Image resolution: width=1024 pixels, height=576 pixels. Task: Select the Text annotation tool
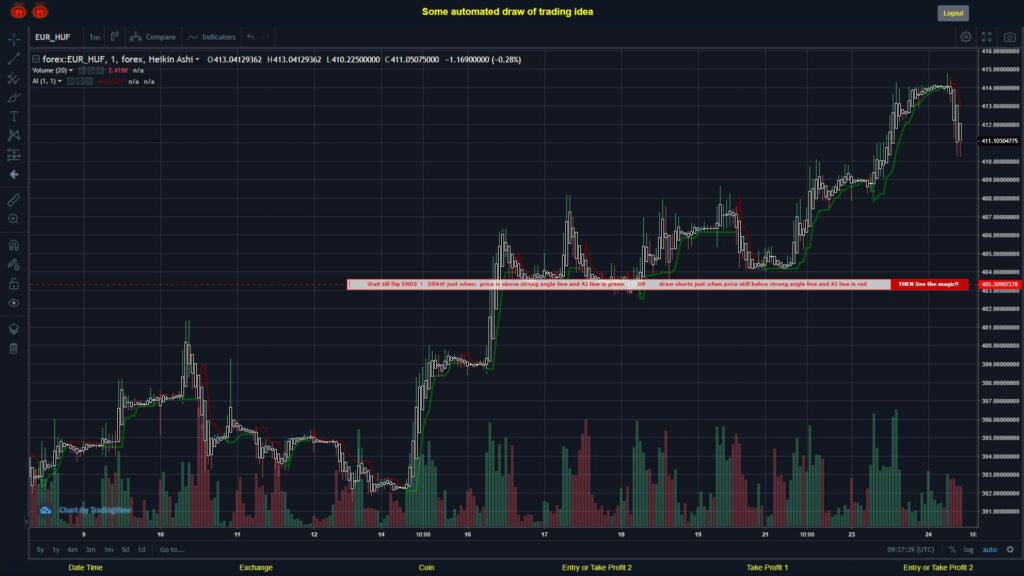[14, 116]
